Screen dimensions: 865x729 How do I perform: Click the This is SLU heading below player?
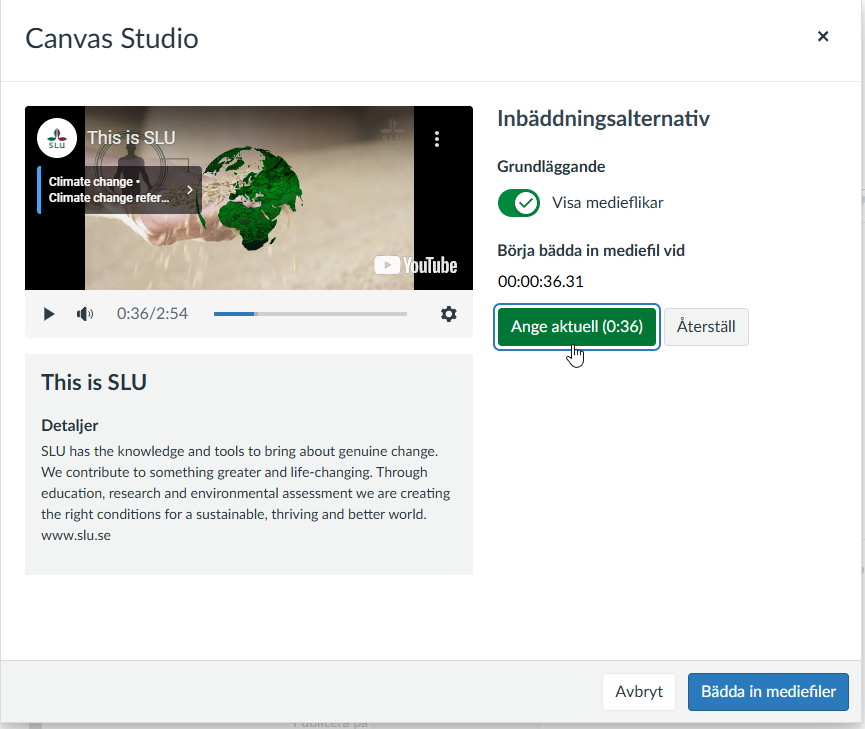(x=94, y=382)
